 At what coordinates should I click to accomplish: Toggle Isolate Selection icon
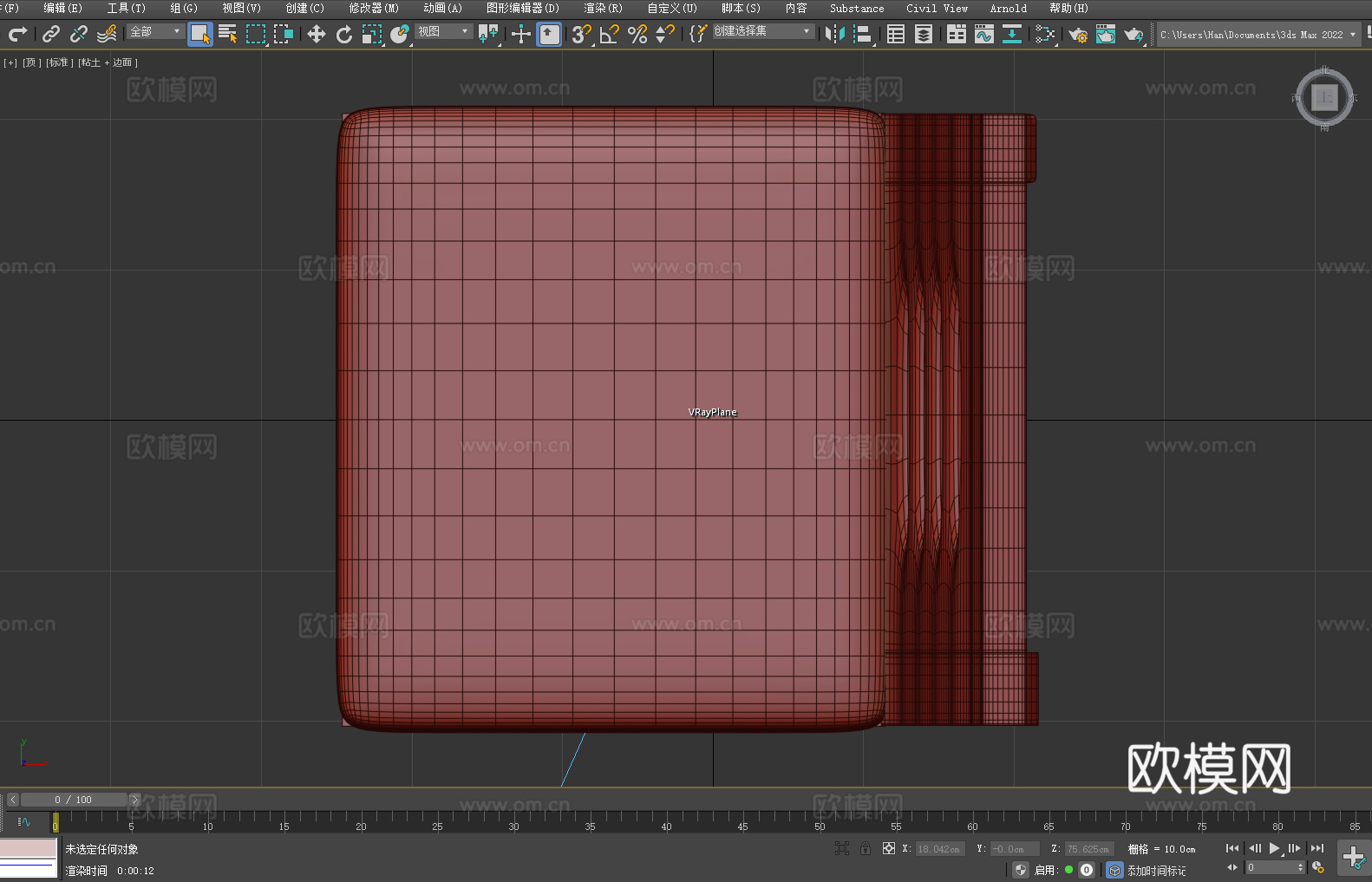pos(842,848)
